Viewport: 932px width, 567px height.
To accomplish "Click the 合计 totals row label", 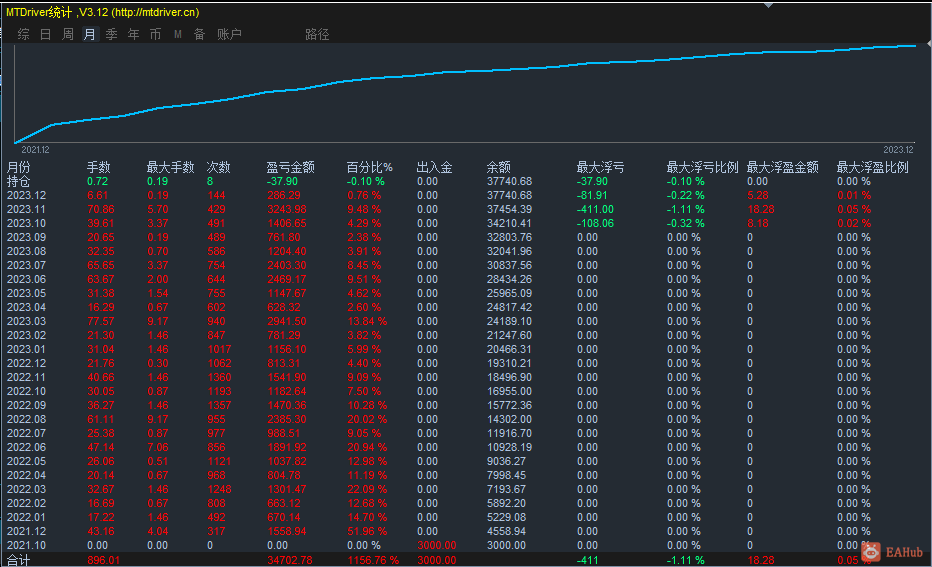I will (19, 560).
